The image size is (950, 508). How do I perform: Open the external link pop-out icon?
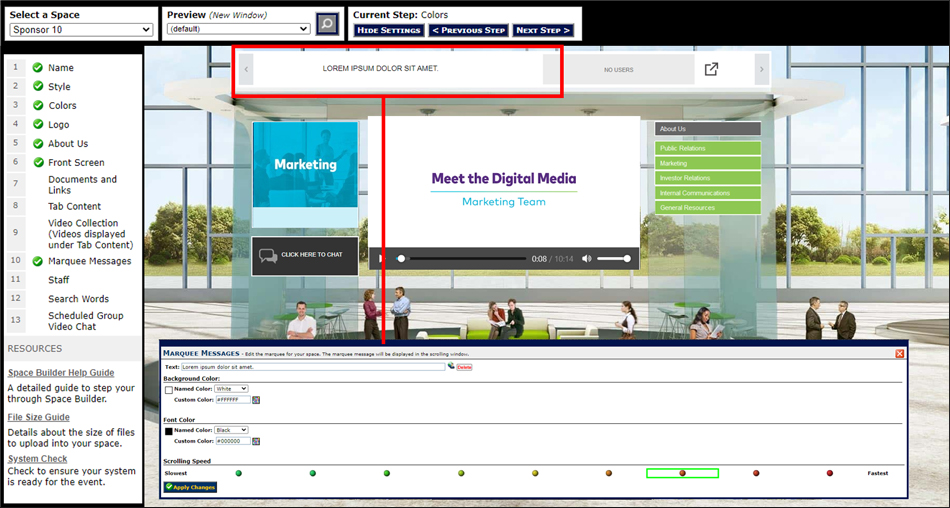pos(711,69)
